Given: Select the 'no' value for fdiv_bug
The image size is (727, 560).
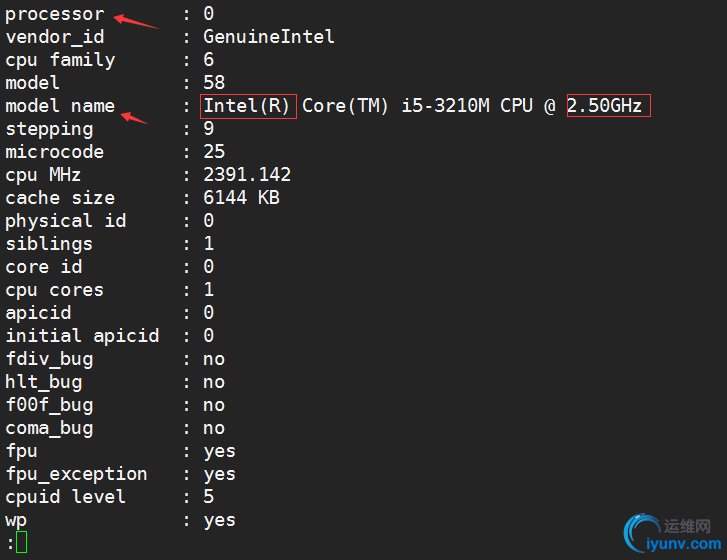Looking at the screenshot, I should 214,360.
